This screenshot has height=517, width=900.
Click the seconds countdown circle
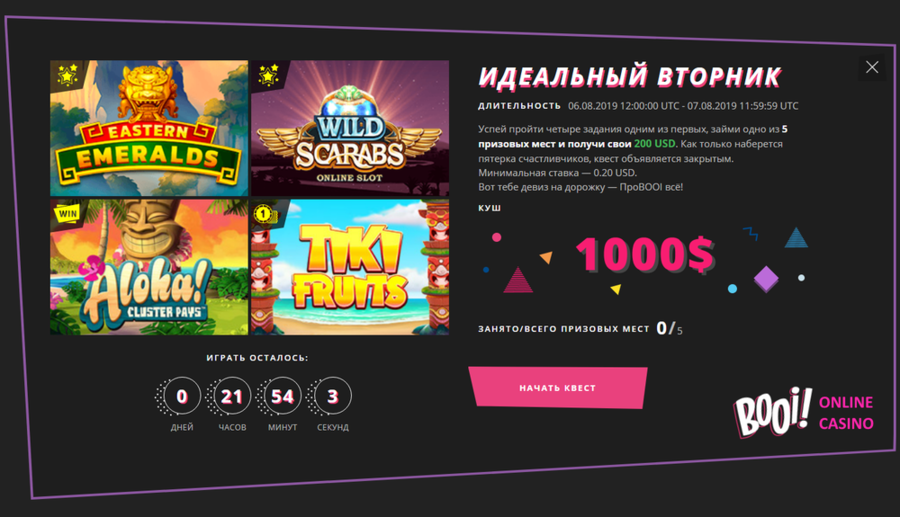(x=333, y=396)
